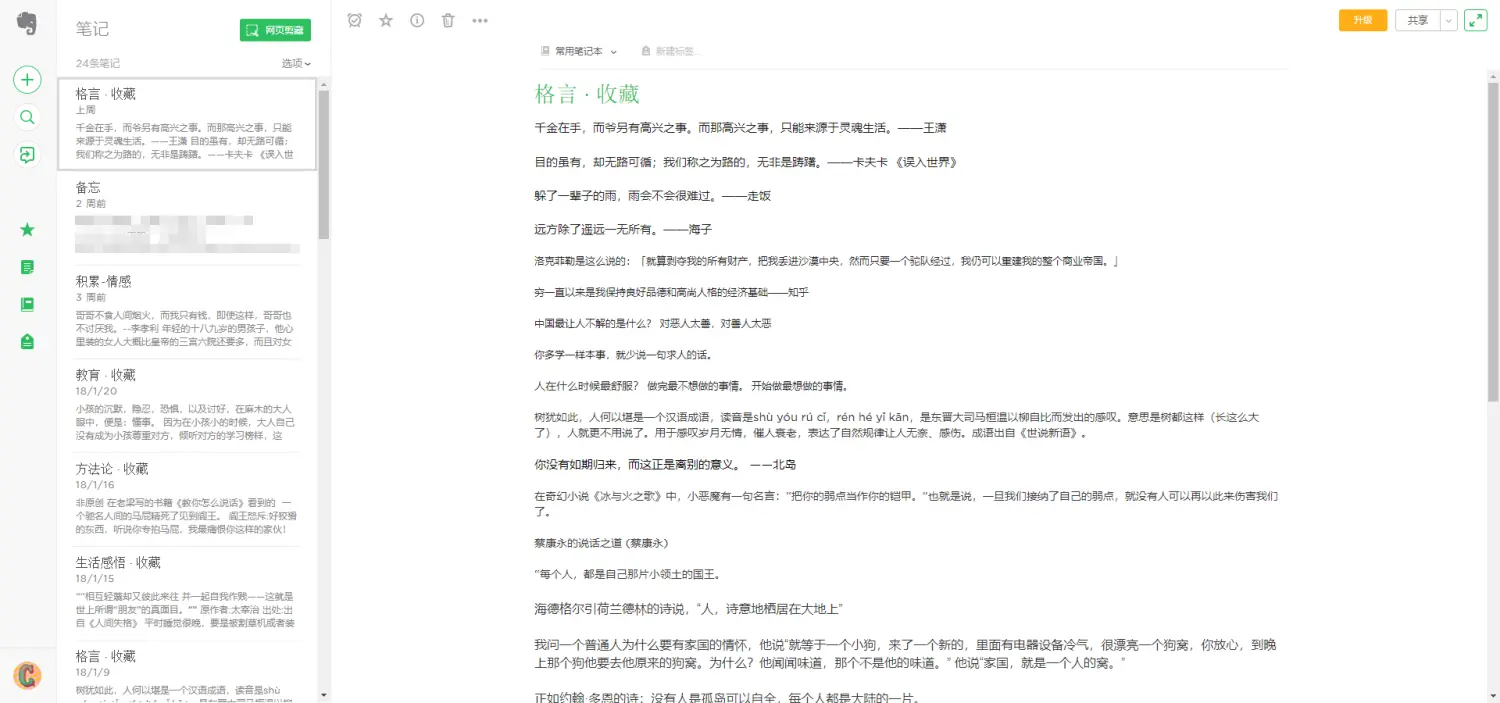Click the note title 格言 · 收藏 in editor
The width and height of the screenshot is (1500, 703).
pyautogui.click(x=587, y=94)
